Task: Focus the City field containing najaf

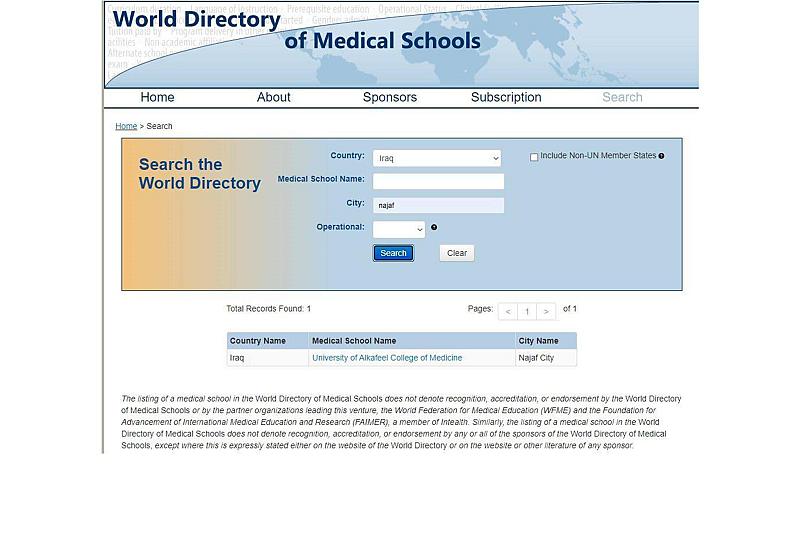Action: point(438,205)
